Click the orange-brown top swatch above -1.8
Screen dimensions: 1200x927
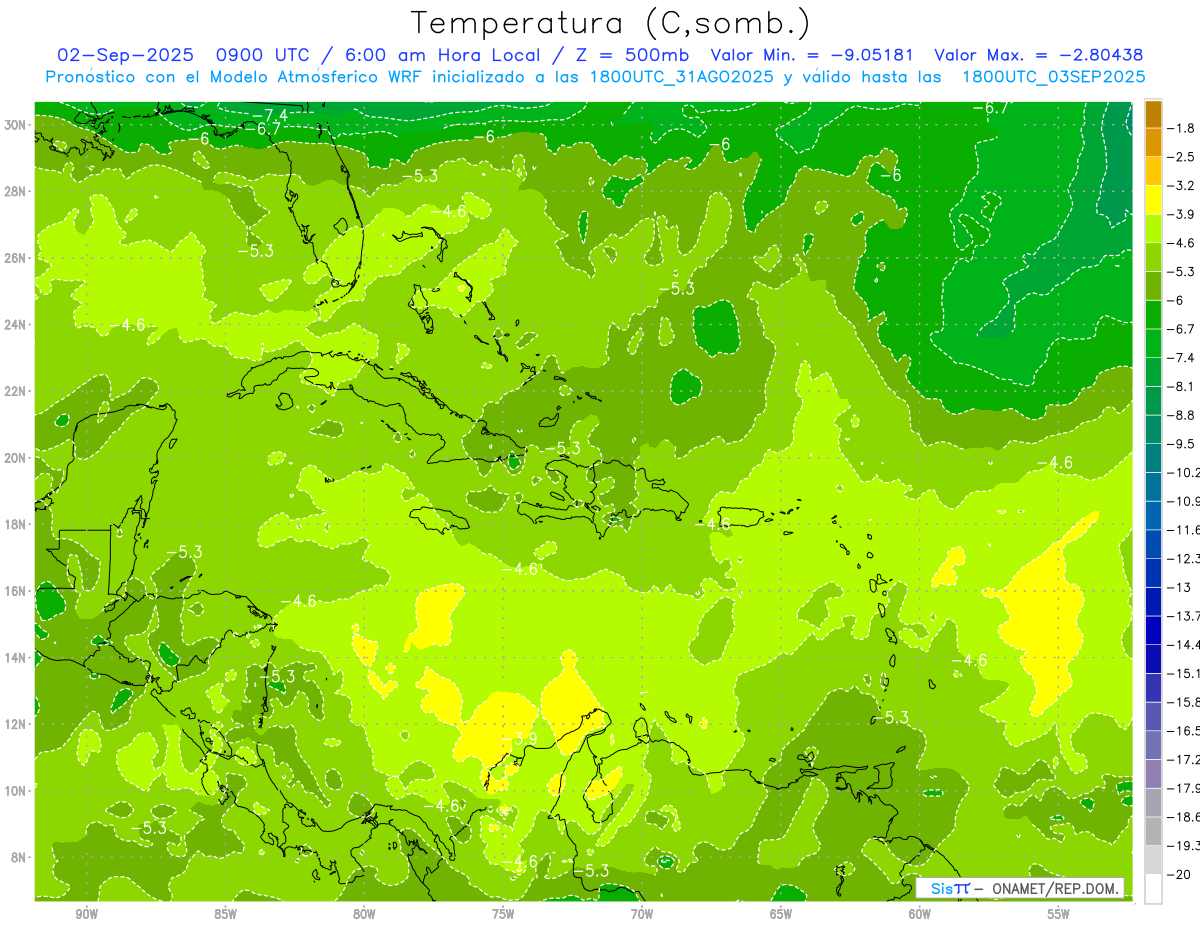(1153, 115)
